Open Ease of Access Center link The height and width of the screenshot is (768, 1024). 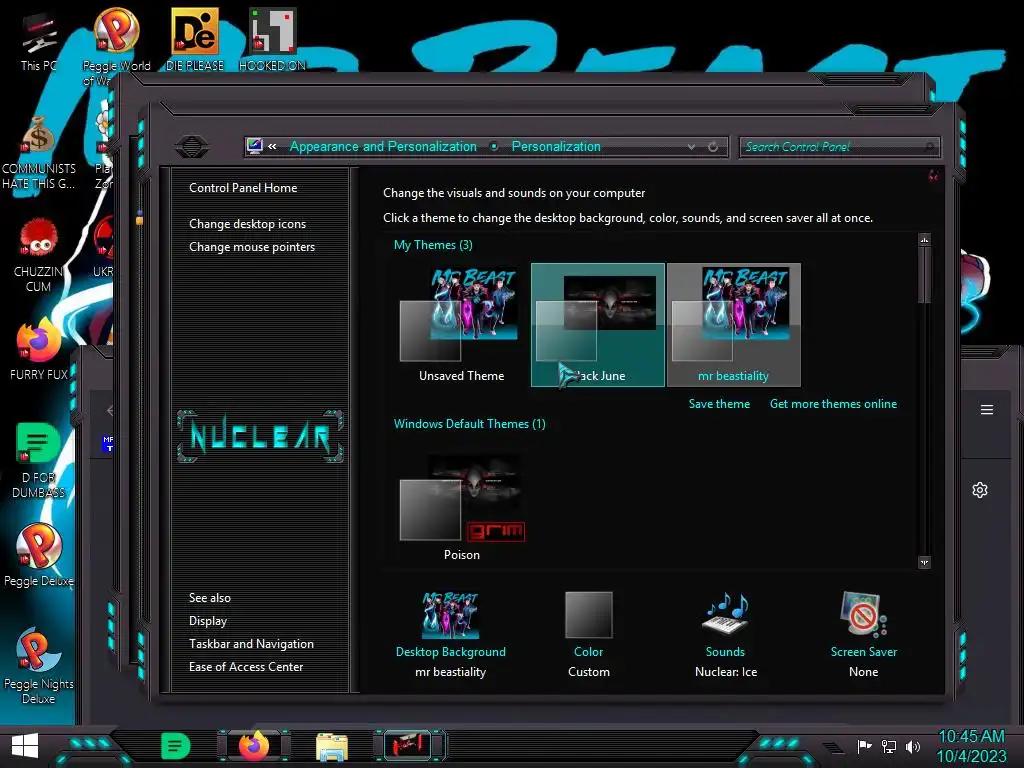[246, 667]
